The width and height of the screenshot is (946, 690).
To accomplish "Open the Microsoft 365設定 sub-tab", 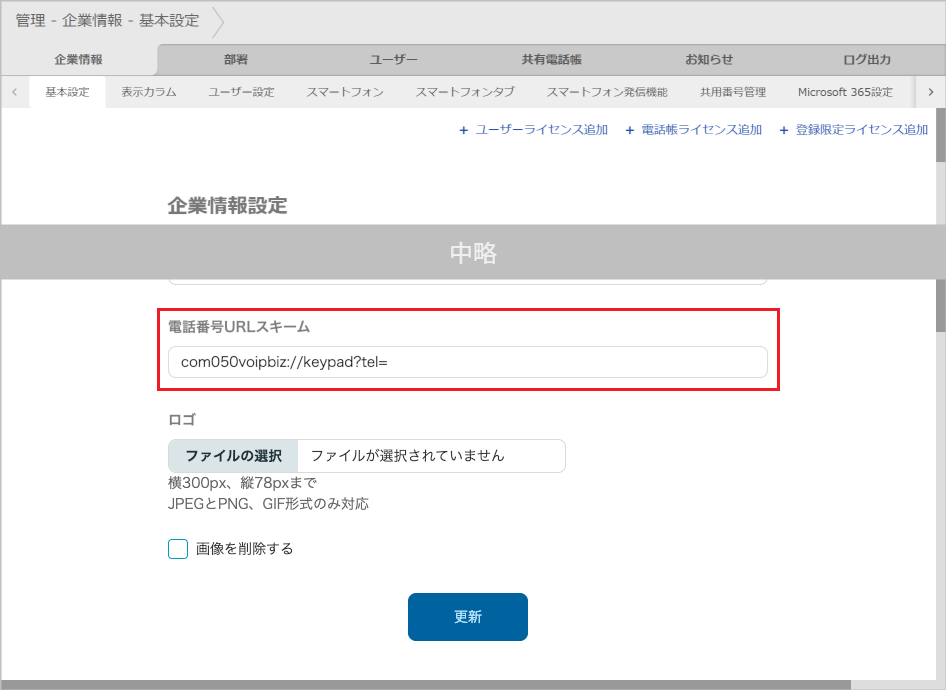I will pyautogui.click(x=846, y=91).
